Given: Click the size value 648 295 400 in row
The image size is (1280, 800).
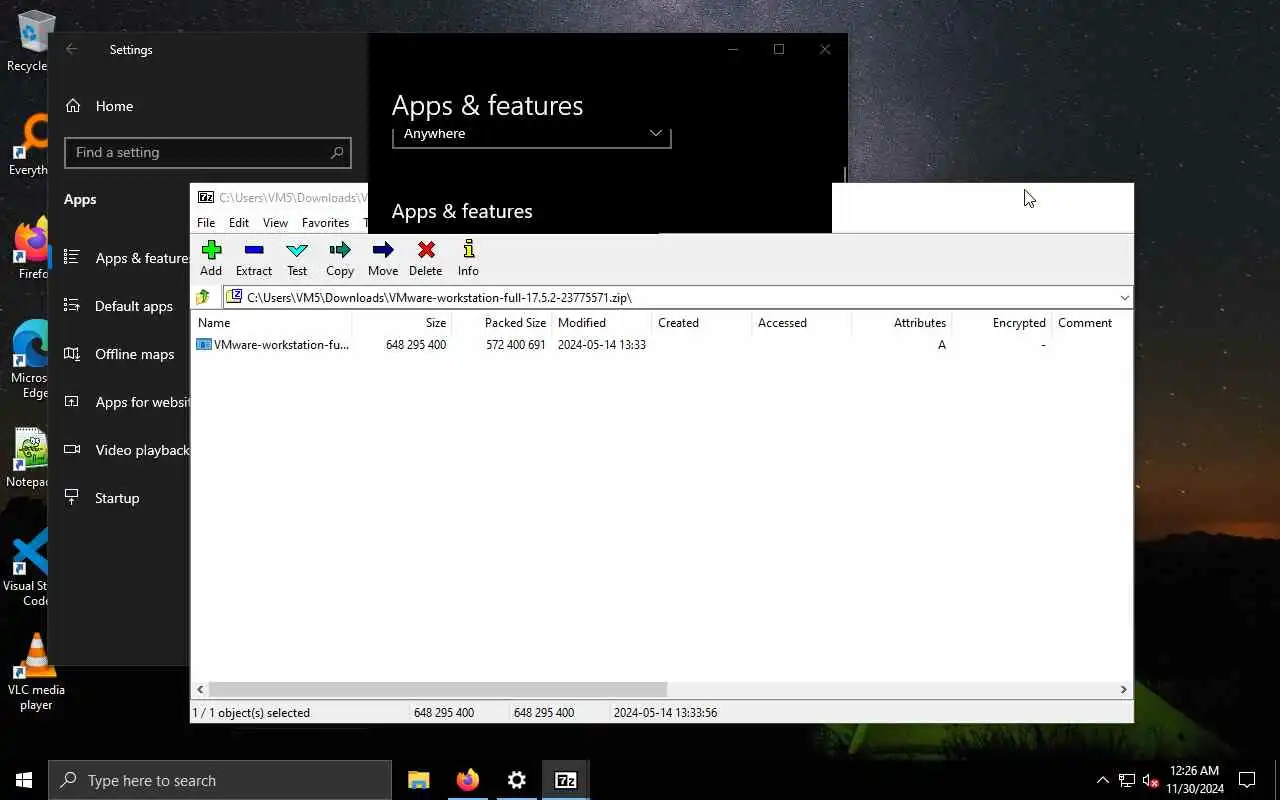Looking at the screenshot, I should (416, 345).
